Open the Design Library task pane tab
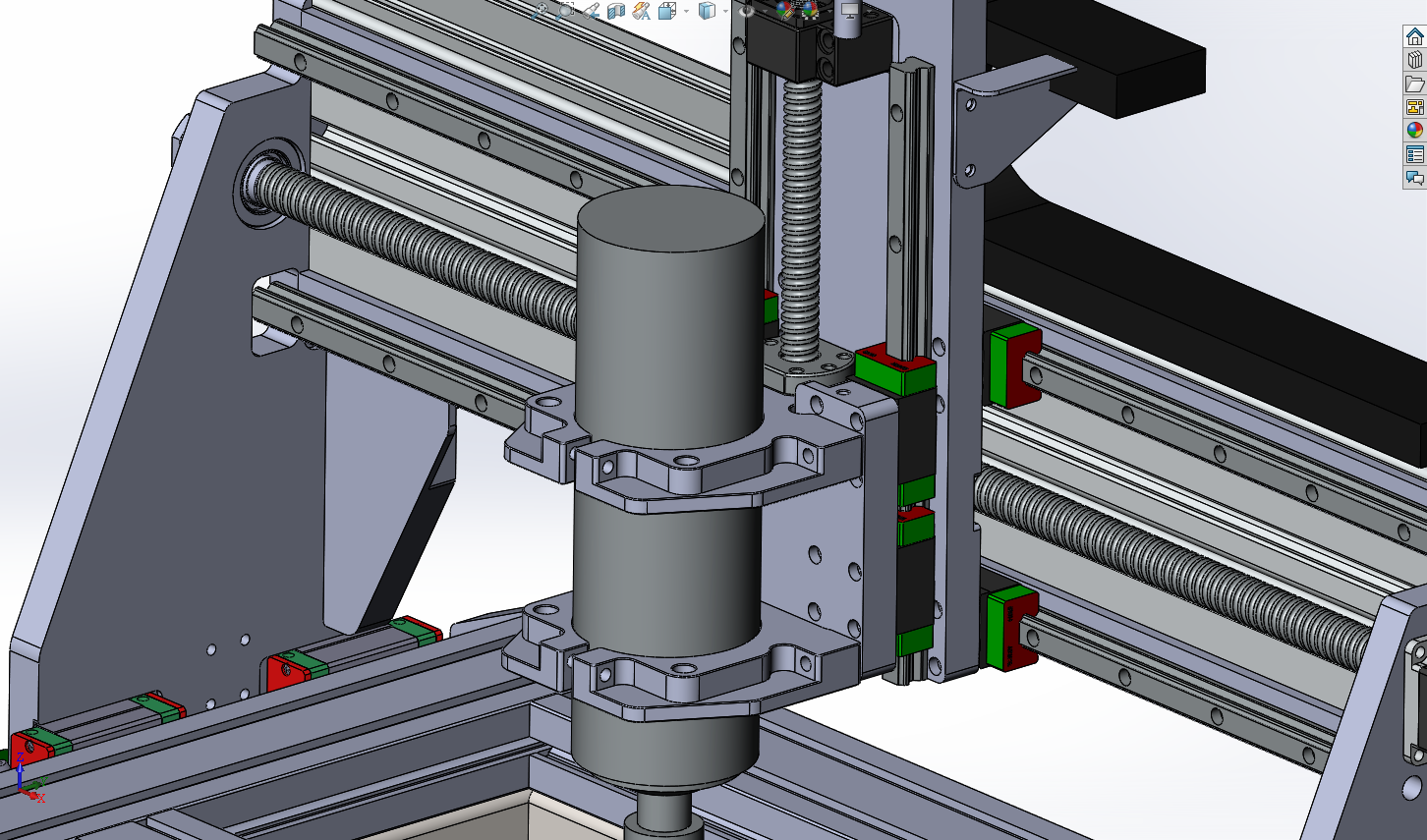Image resolution: width=1427 pixels, height=840 pixels. tap(1414, 60)
